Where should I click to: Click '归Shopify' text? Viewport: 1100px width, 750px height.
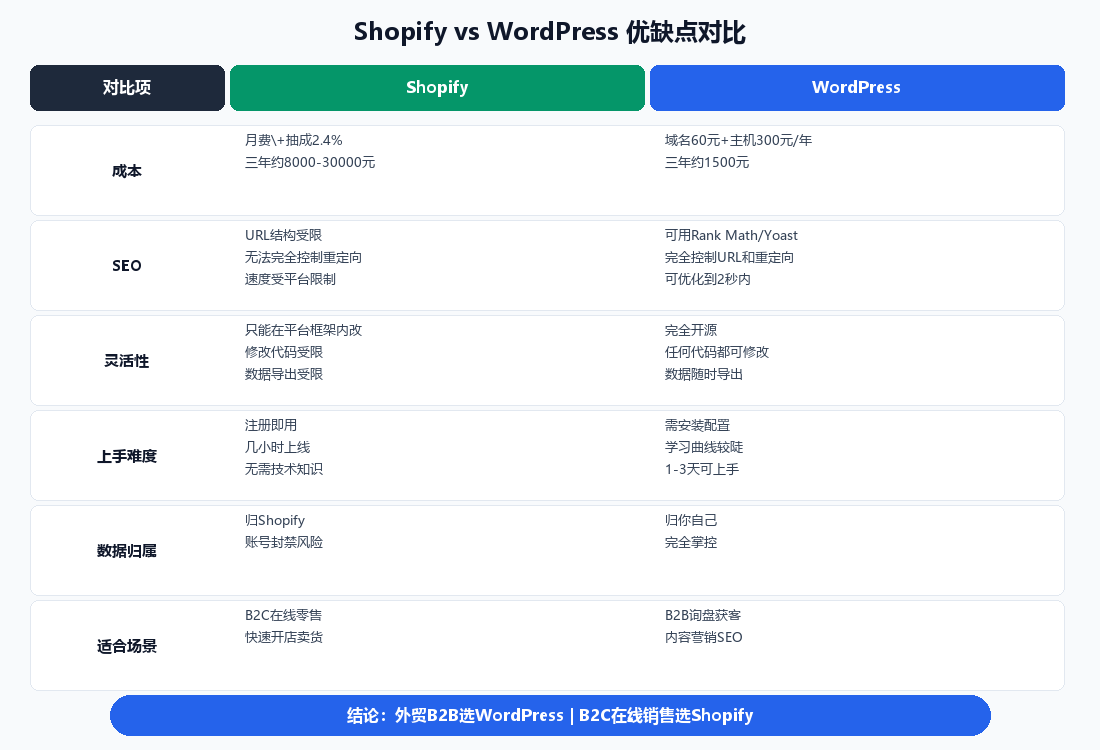point(274,520)
